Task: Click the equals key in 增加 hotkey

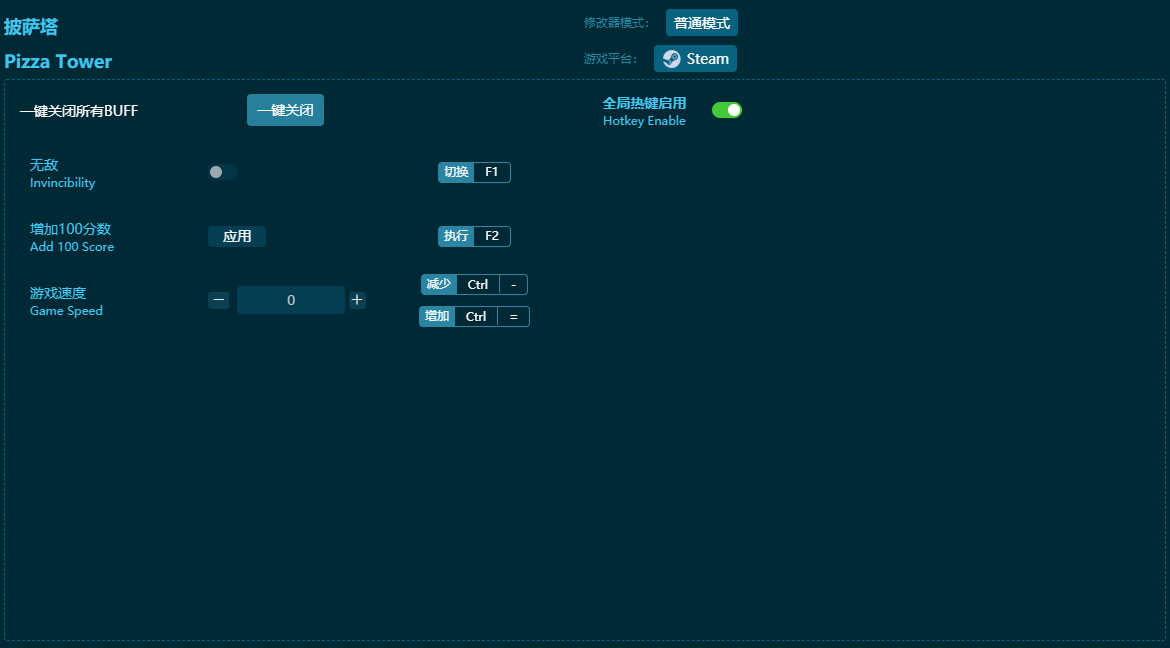Action: point(513,317)
